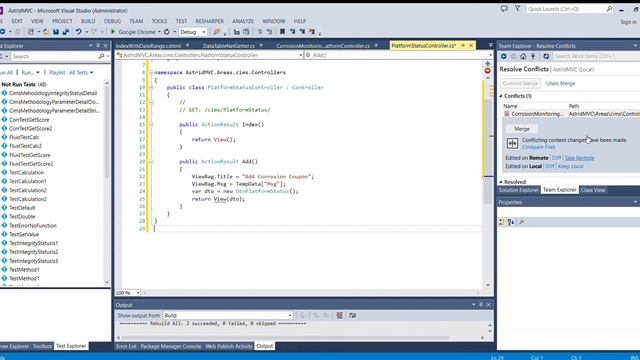Toggle word wrap icon in Output panel
640x360 pixels.
[352, 316]
